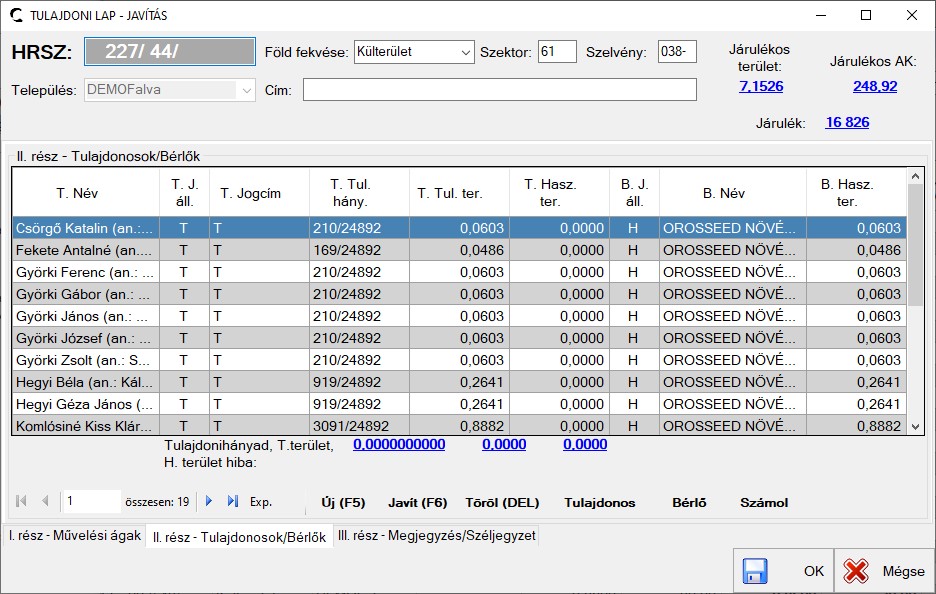Click the Járulékos terület value 7,1526
Viewport: 936px width, 594px height.
click(761, 87)
